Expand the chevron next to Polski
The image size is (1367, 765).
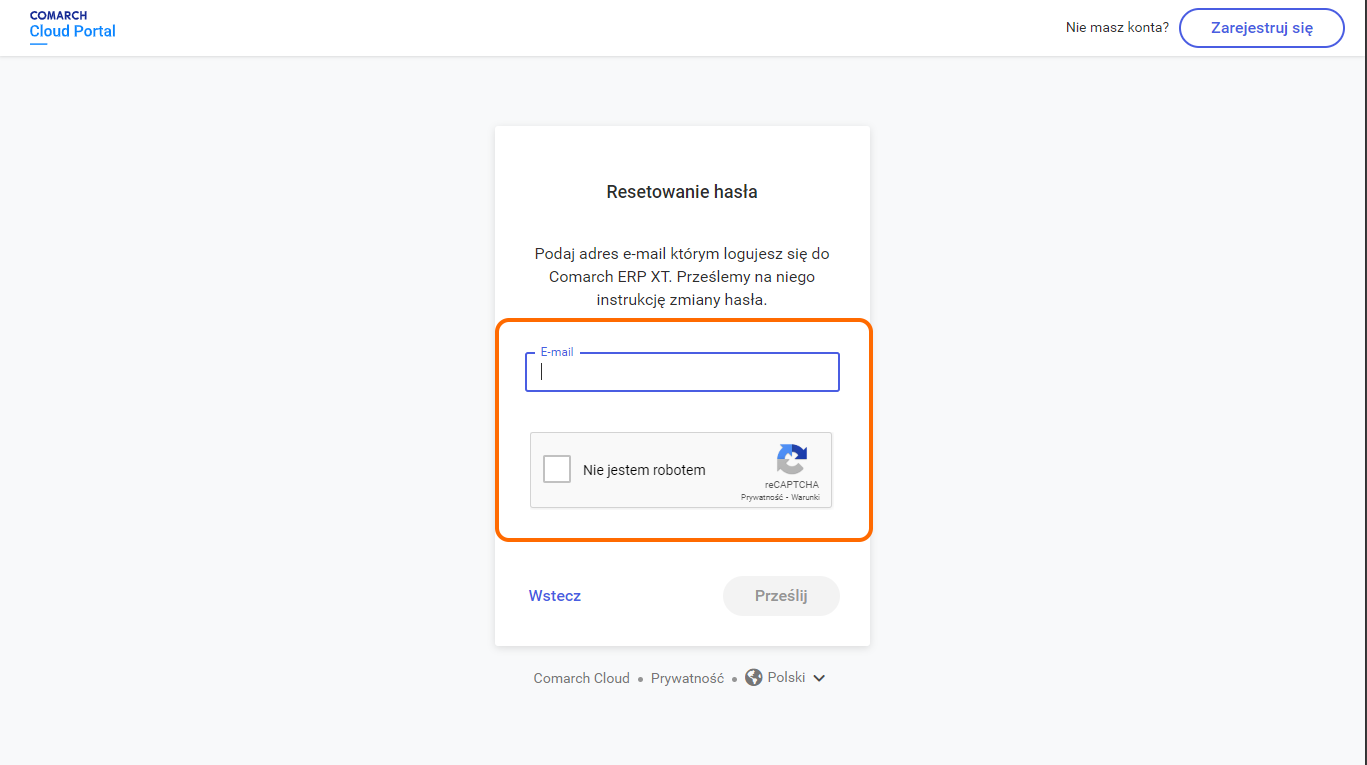[819, 678]
